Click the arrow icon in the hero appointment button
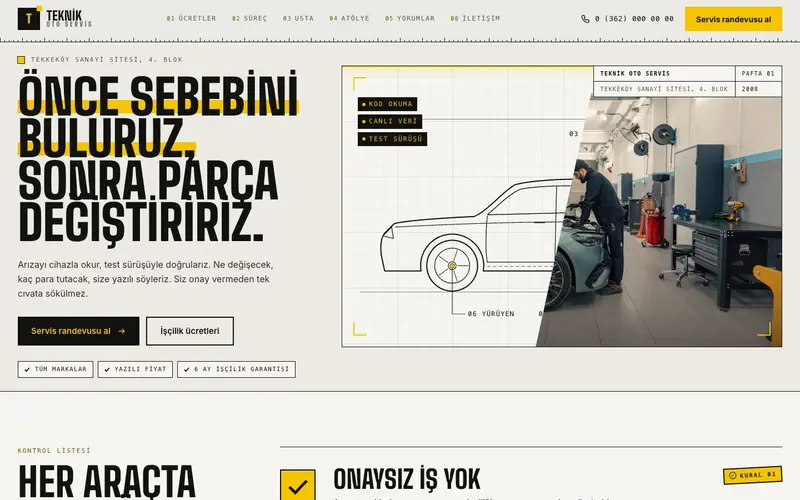Viewport: 800px width, 500px height. coord(121,331)
